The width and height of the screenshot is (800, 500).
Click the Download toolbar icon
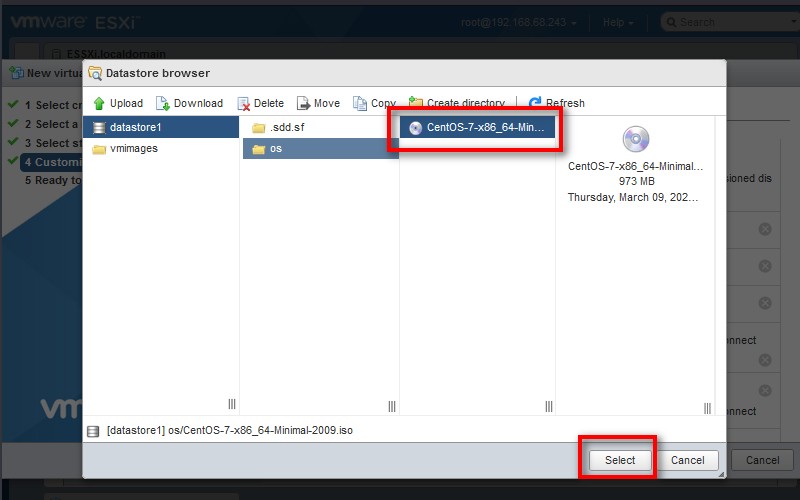click(x=163, y=103)
